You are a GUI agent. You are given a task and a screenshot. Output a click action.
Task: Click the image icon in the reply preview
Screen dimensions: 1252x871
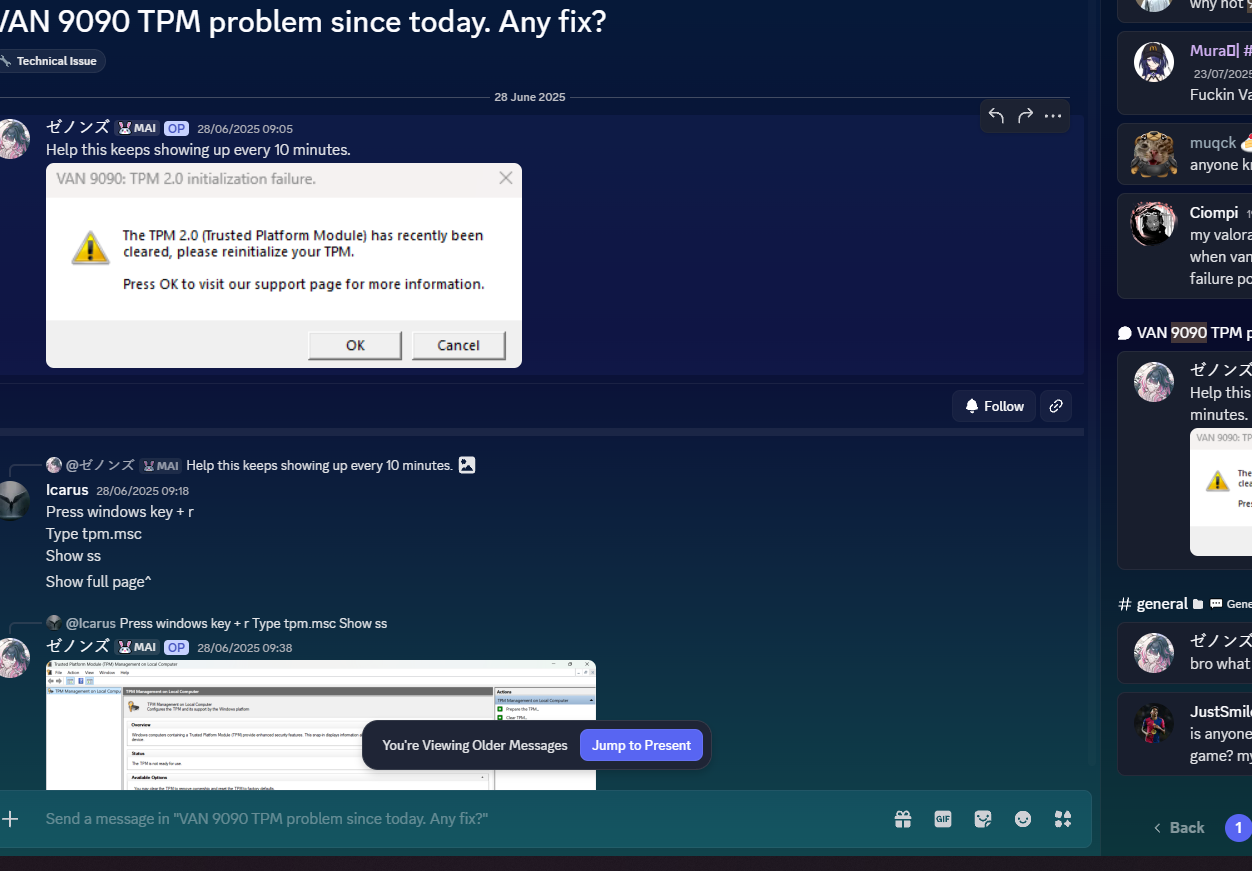(x=467, y=465)
